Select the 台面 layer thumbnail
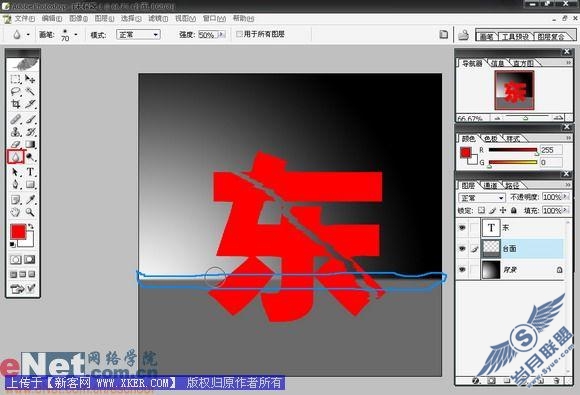This screenshot has height=395, width=580. point(491,249)
